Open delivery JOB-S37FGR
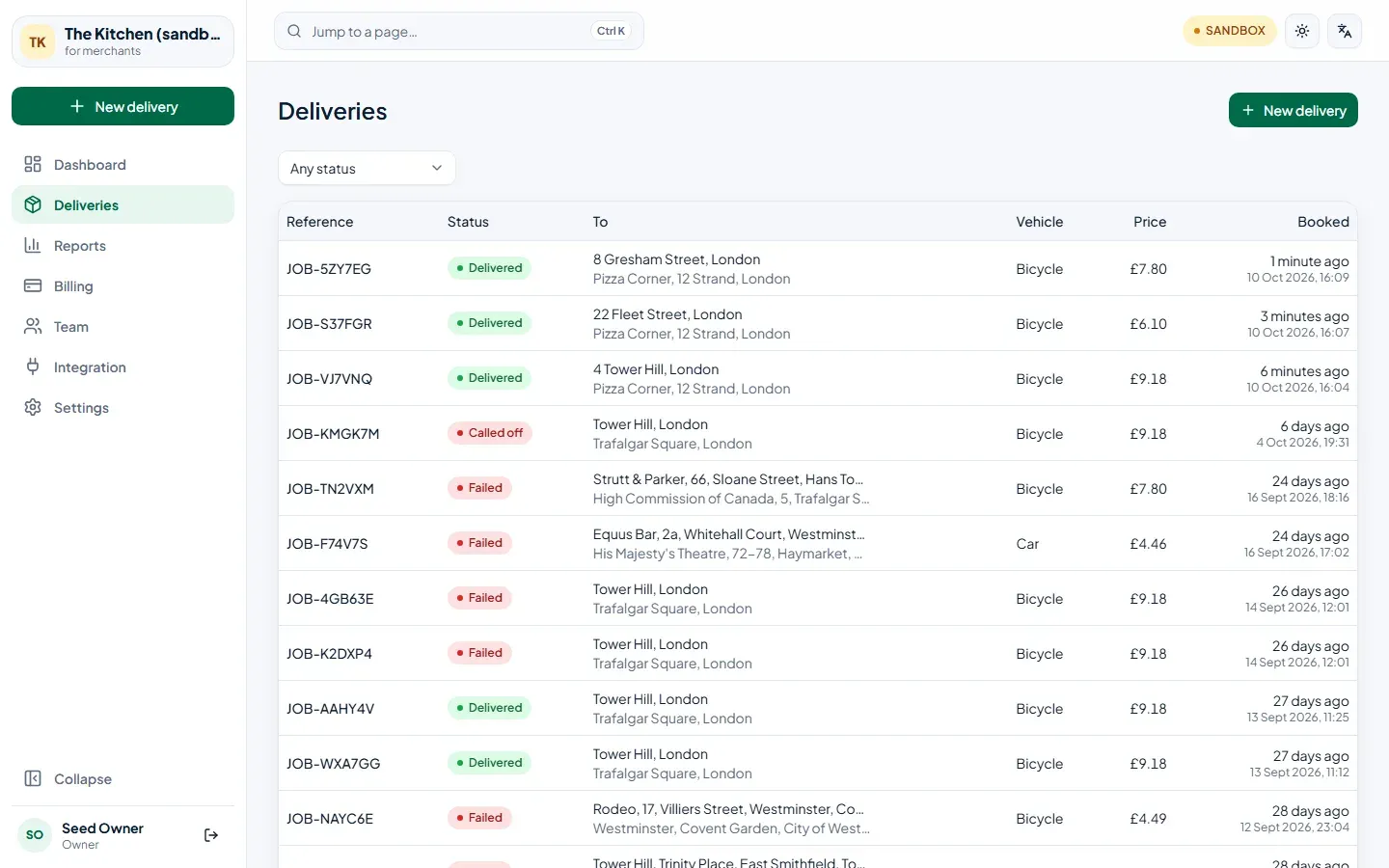Viewport: 1389px width, 868px height. (329, 324)
